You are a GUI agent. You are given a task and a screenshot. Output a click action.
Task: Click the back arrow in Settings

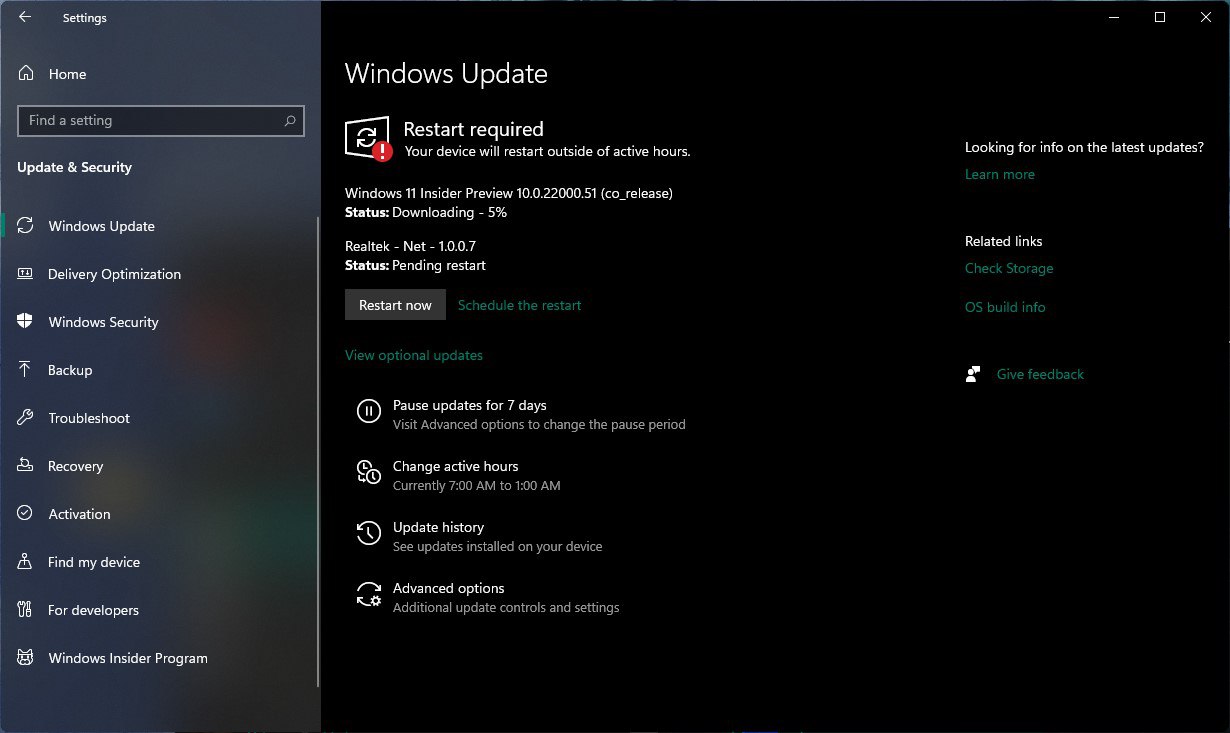click(x=25, y=17)
